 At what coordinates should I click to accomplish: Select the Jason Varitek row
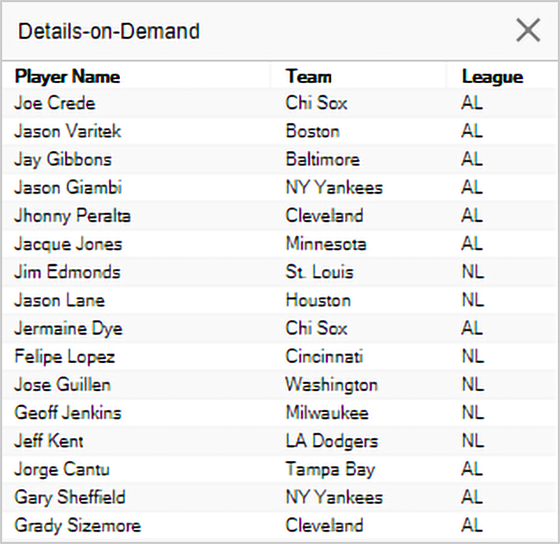(280, 131)
